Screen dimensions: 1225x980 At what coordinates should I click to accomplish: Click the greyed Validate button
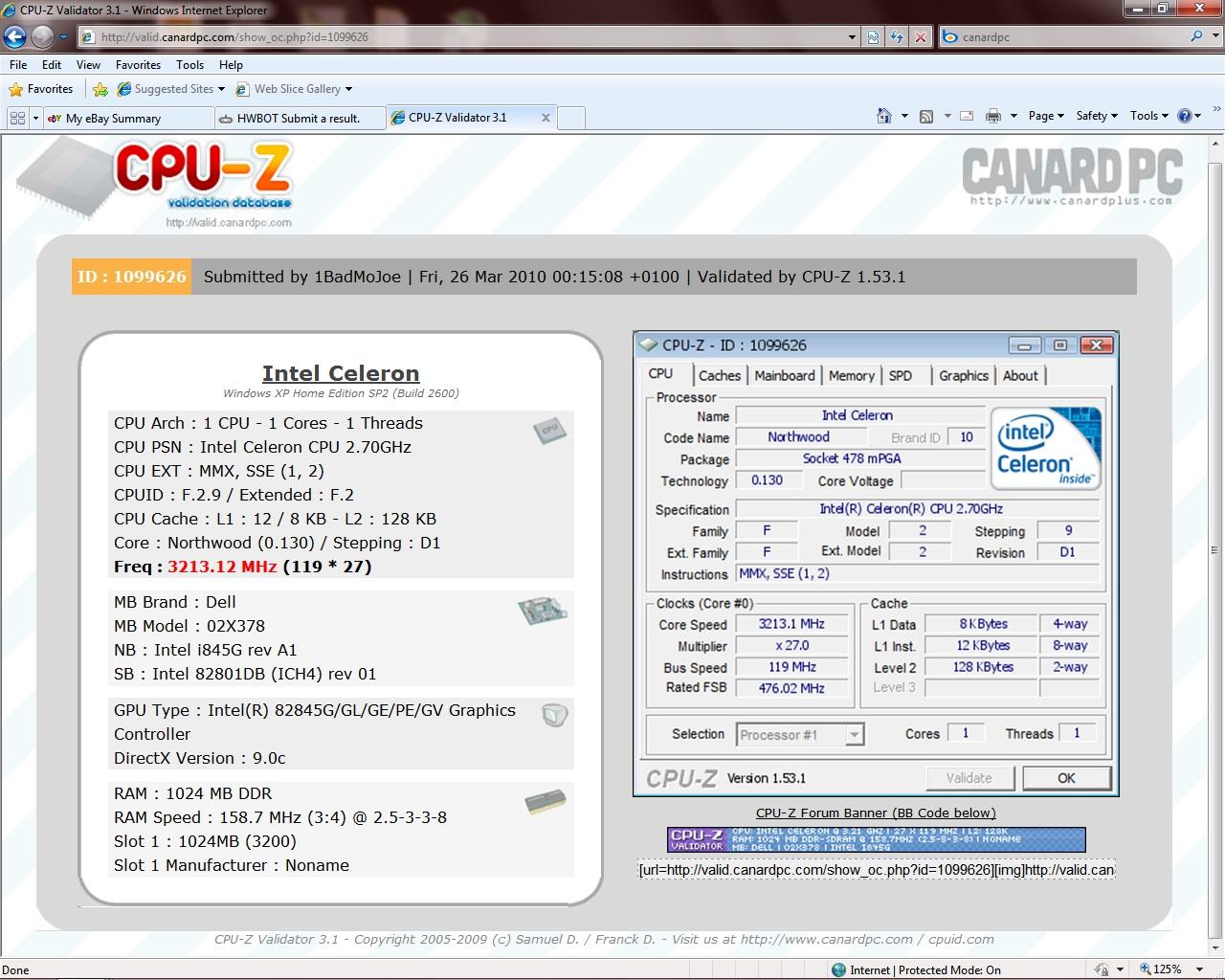point(969,778)
